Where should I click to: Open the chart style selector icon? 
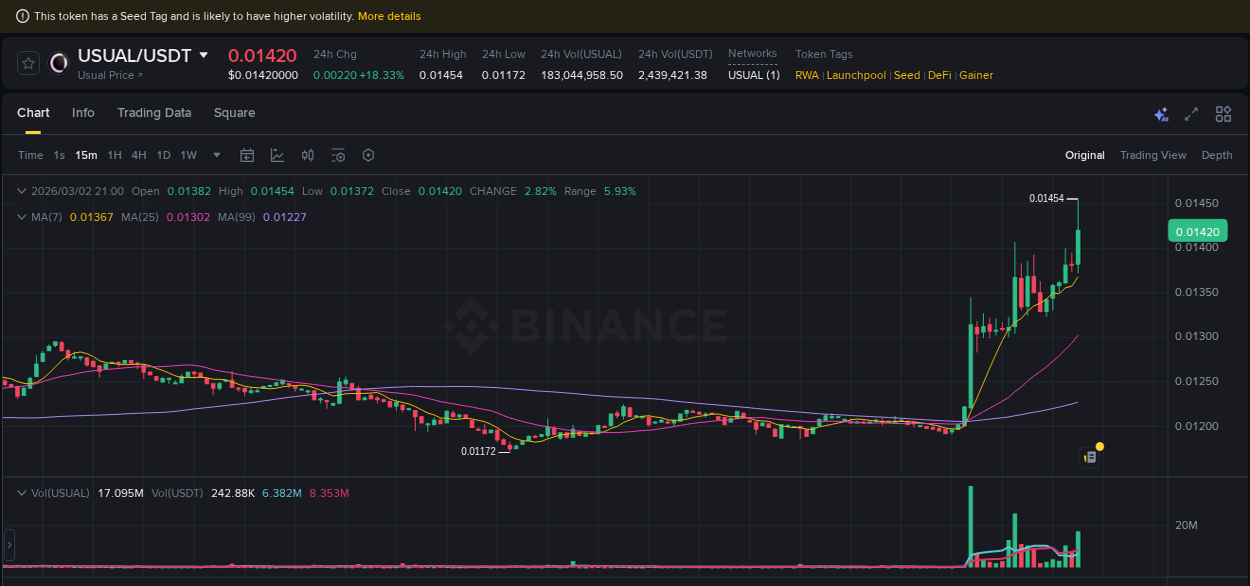tap(277, 155)
